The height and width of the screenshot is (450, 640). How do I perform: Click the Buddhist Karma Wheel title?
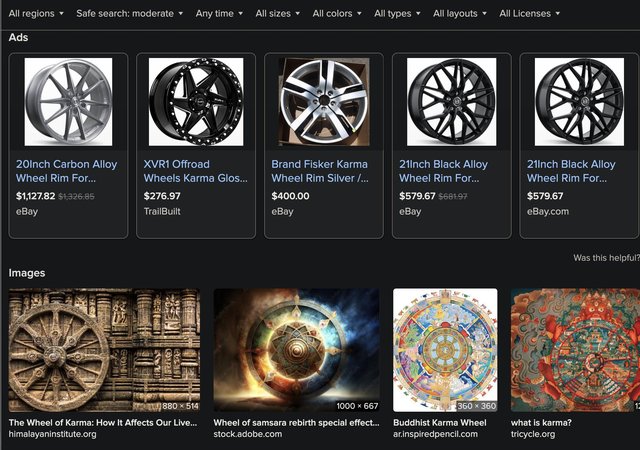click(440, 423)
